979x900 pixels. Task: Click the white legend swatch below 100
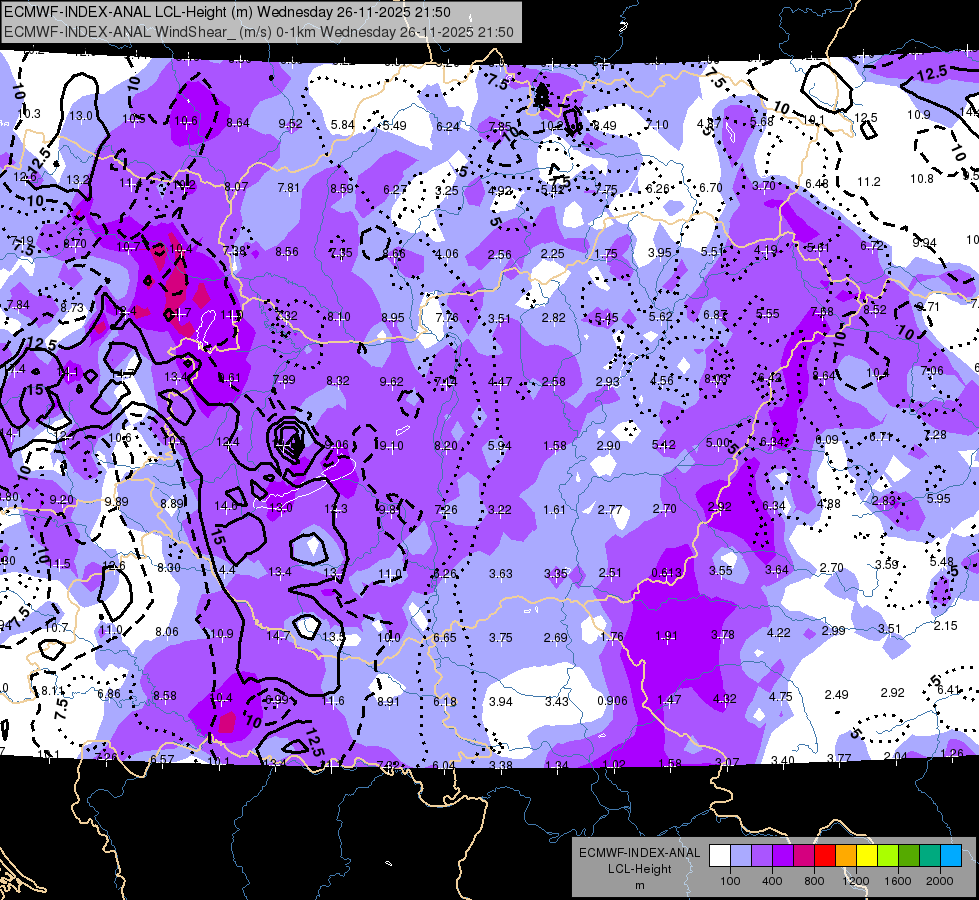pos(720,856)
